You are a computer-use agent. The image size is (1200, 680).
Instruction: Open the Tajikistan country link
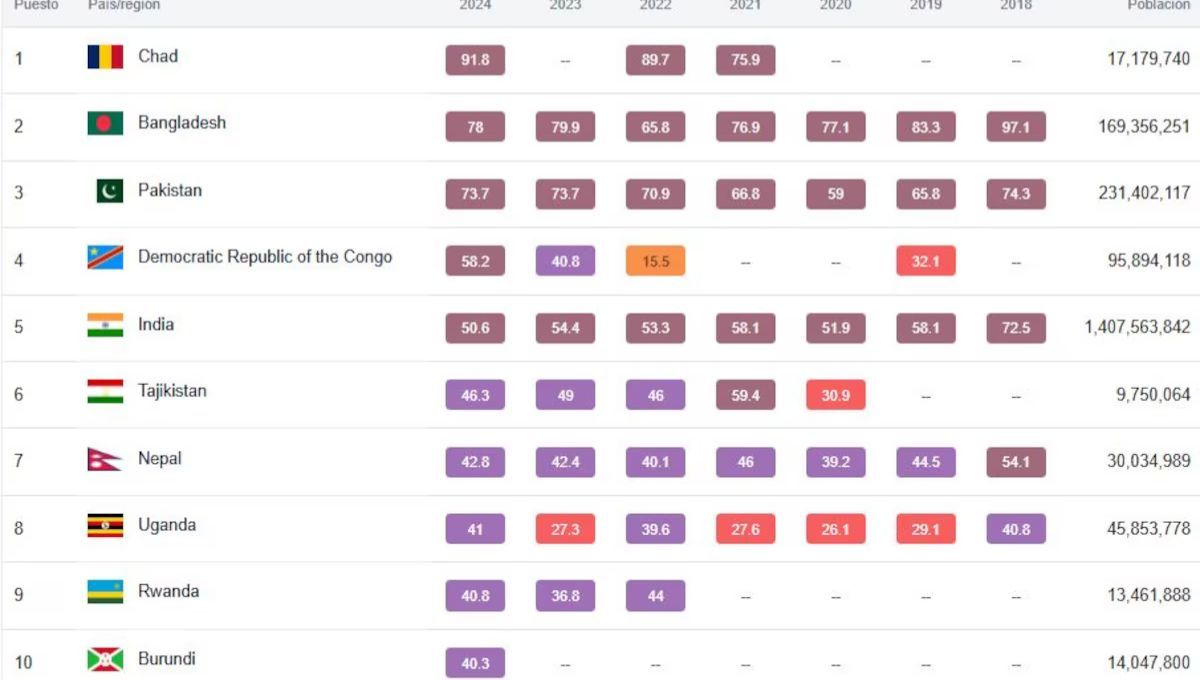pos(172,391)
